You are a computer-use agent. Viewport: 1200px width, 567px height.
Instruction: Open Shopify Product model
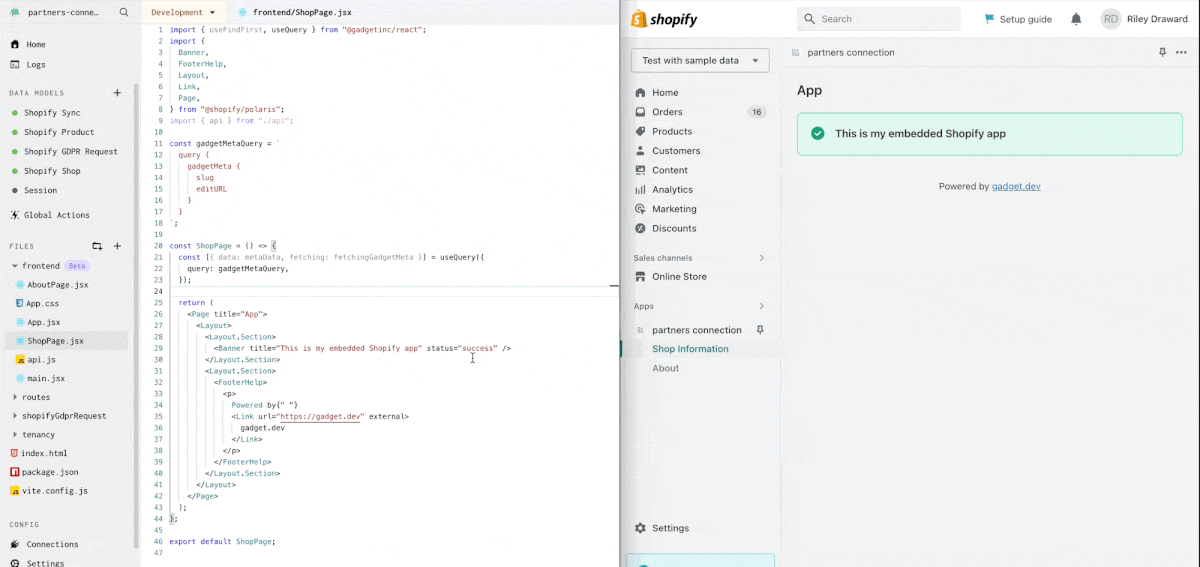click(59, 132)
